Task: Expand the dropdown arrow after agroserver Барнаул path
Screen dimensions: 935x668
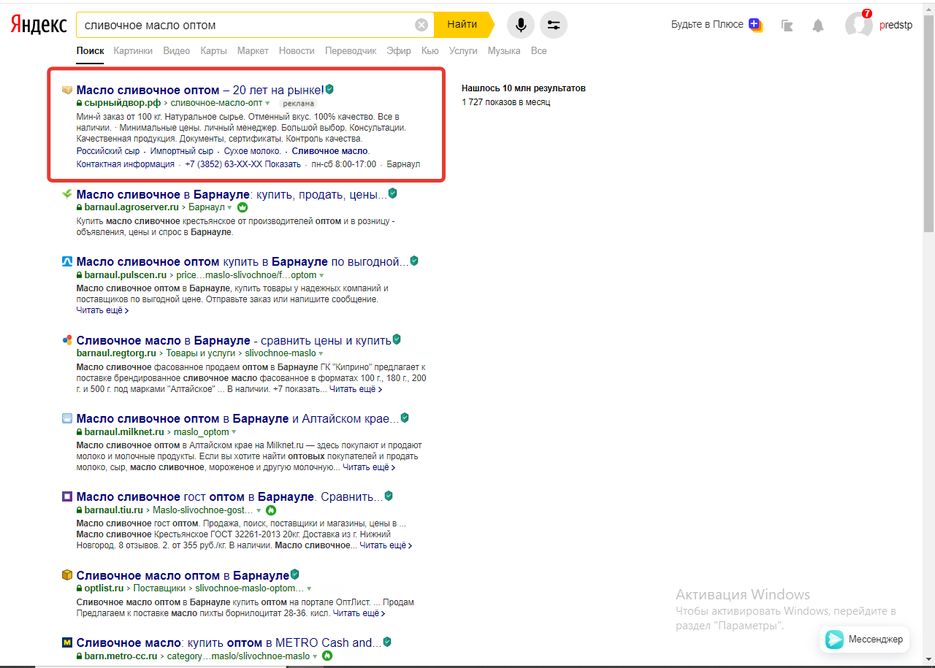Action: point(230,208)
